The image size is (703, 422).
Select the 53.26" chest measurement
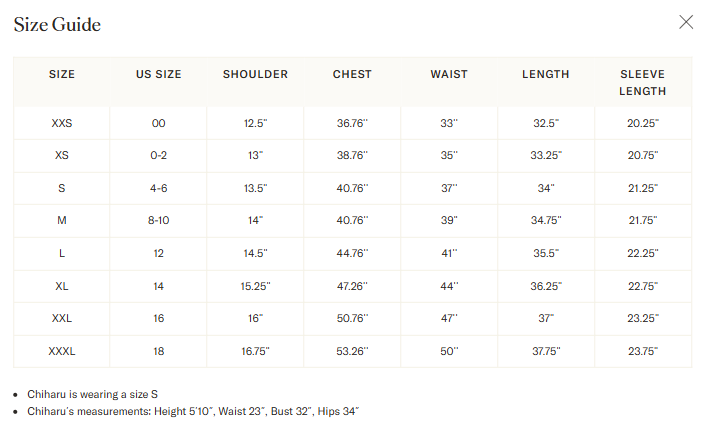pyautogui.click(x=352, y=351)
